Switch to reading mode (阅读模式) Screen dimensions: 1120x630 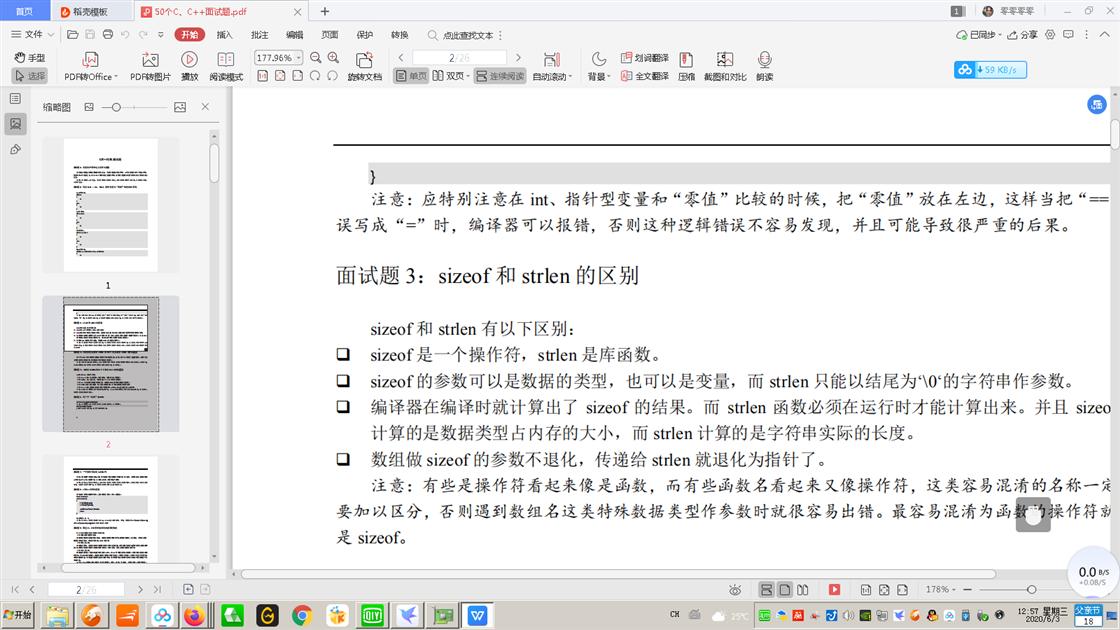[x=226, y=66]
